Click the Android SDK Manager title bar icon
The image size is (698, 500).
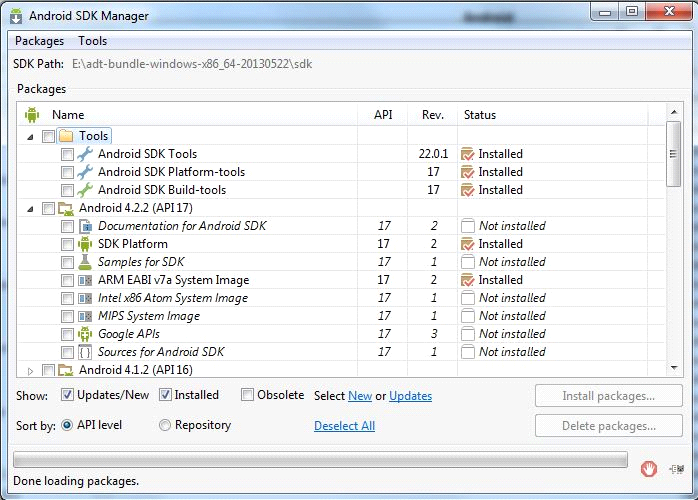[16, 16]
